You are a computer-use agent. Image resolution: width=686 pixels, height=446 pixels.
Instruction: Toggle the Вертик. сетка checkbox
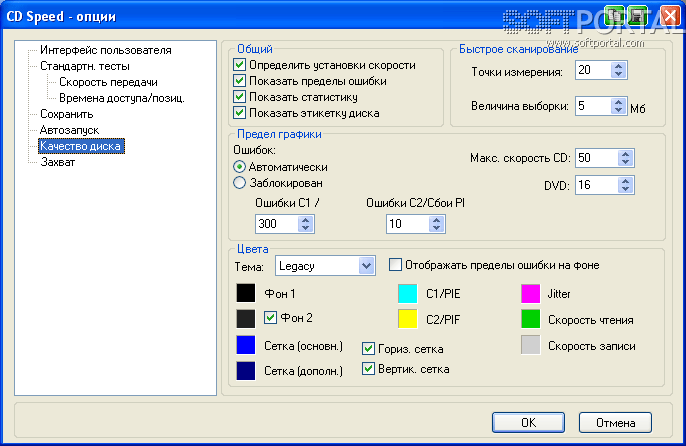[x=368, y=369]
